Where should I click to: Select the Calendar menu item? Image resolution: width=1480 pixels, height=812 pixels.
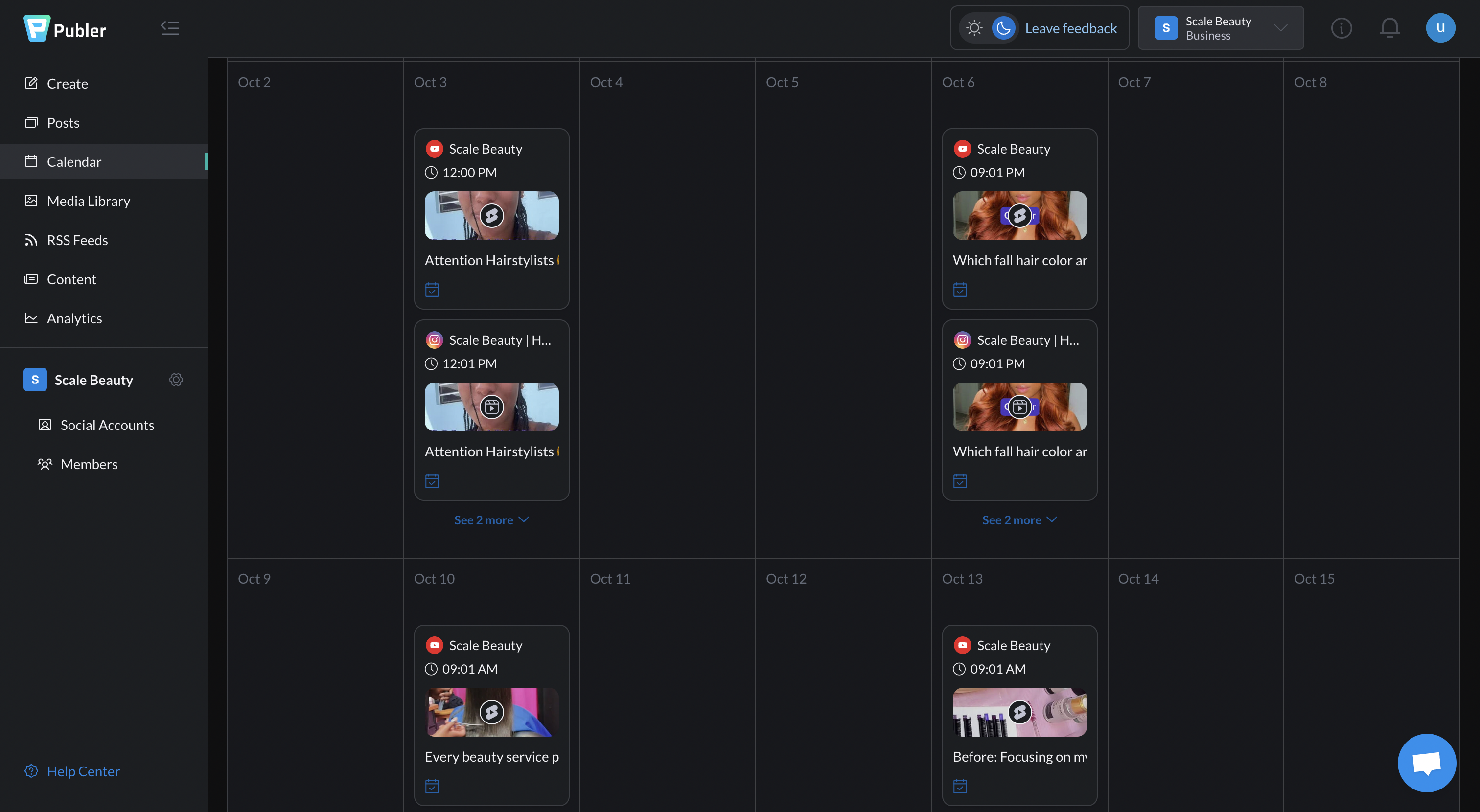tap(74, 161)
